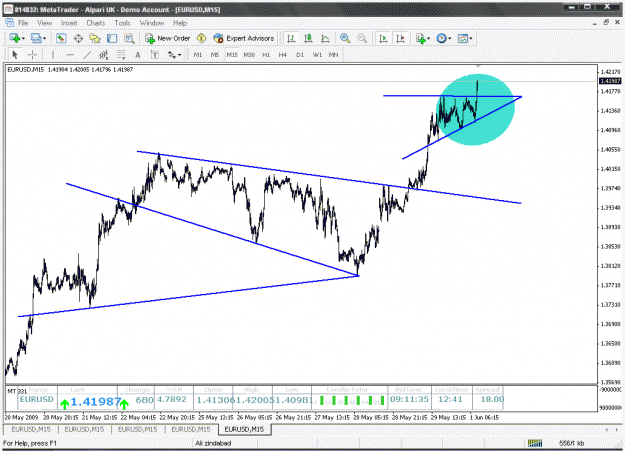The image size is (625, 451).
Task: Show the Navigator panel
Action: [95, 38]
